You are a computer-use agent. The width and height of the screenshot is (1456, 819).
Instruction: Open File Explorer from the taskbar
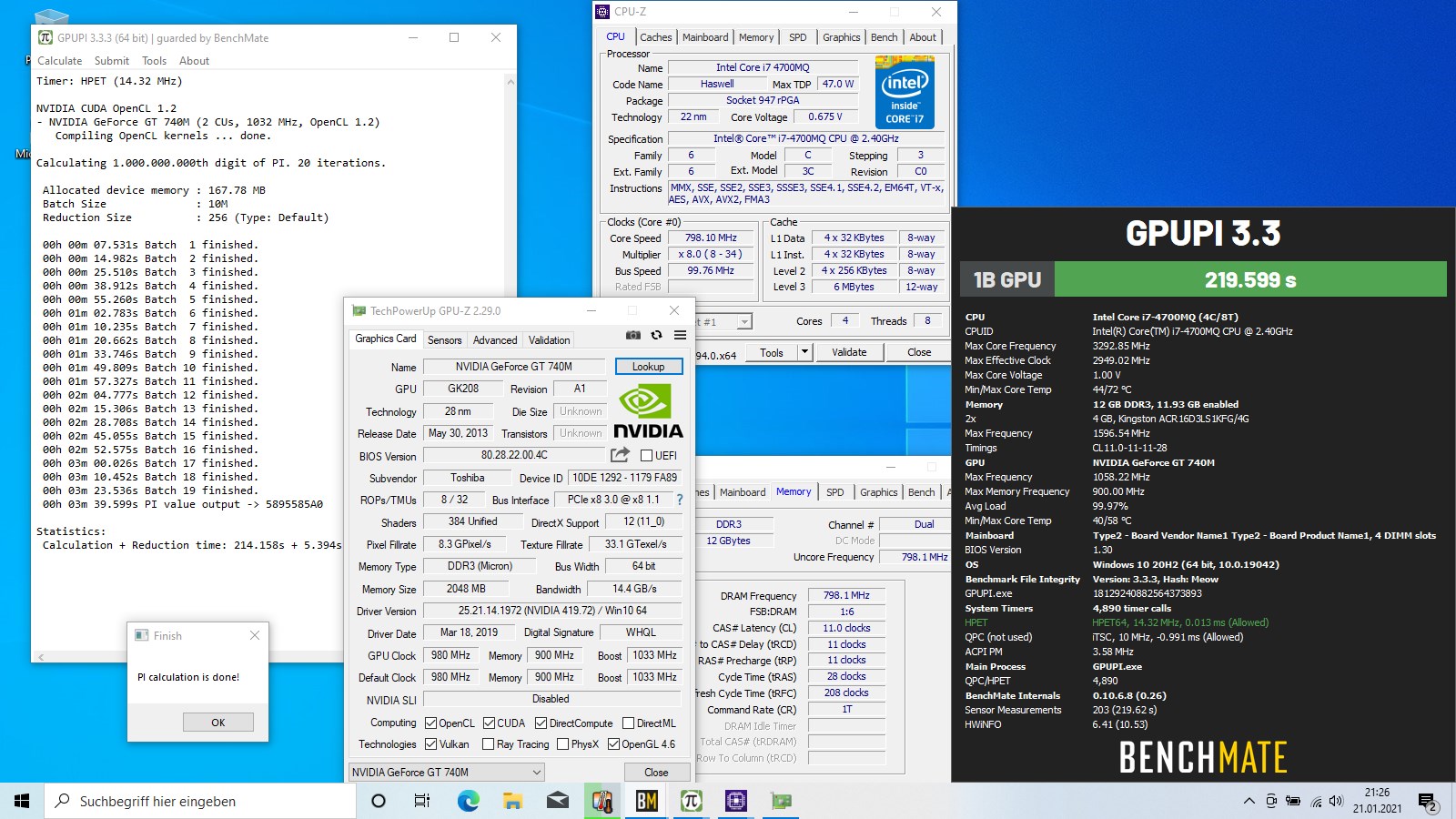(x=512, y=801)
